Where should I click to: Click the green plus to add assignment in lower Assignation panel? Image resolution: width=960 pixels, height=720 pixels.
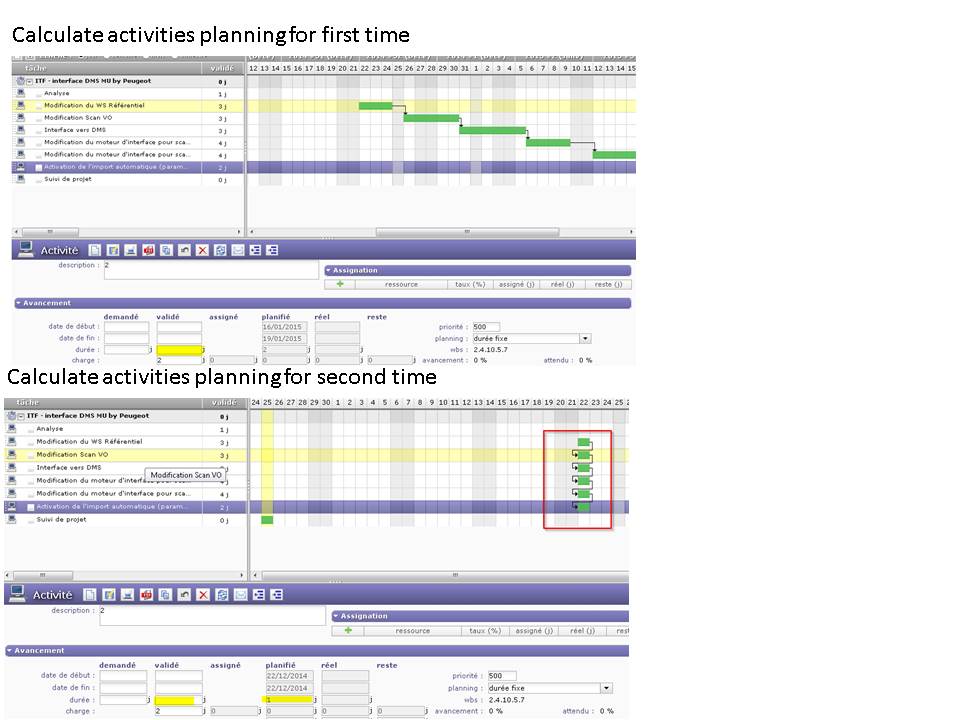[x=348, y=631]
